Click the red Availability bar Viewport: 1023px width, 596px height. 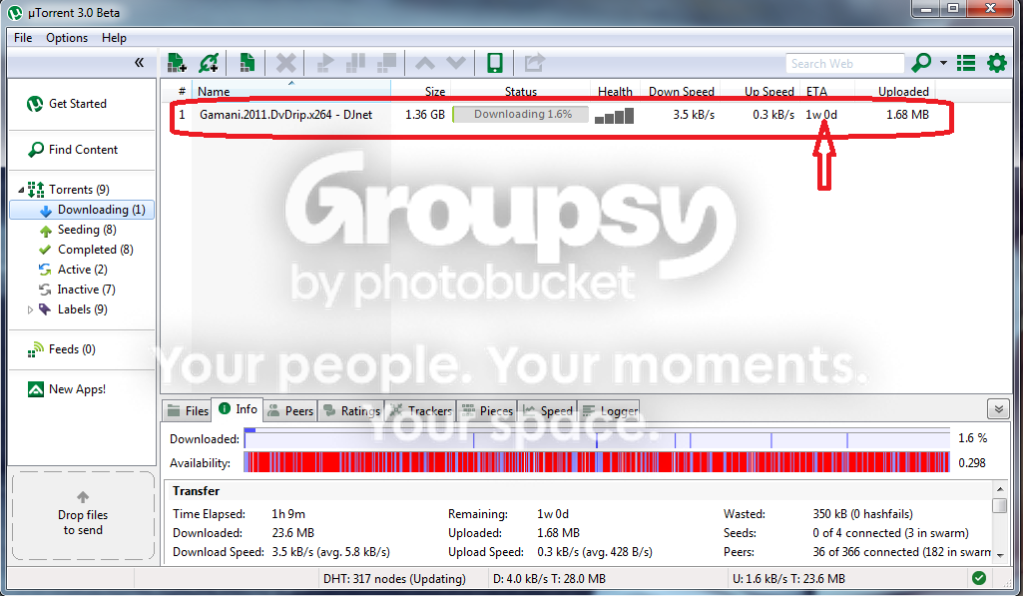tap(597, 463)
